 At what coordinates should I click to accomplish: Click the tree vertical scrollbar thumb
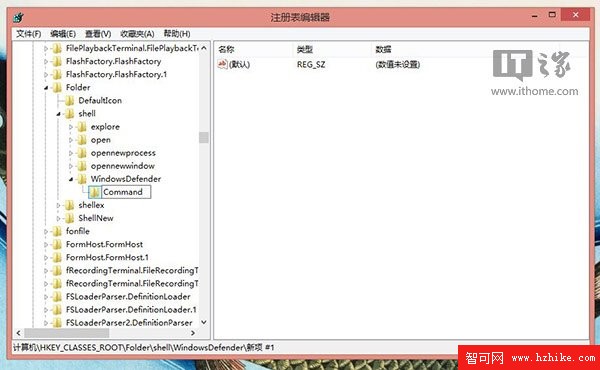pos(204,137)
